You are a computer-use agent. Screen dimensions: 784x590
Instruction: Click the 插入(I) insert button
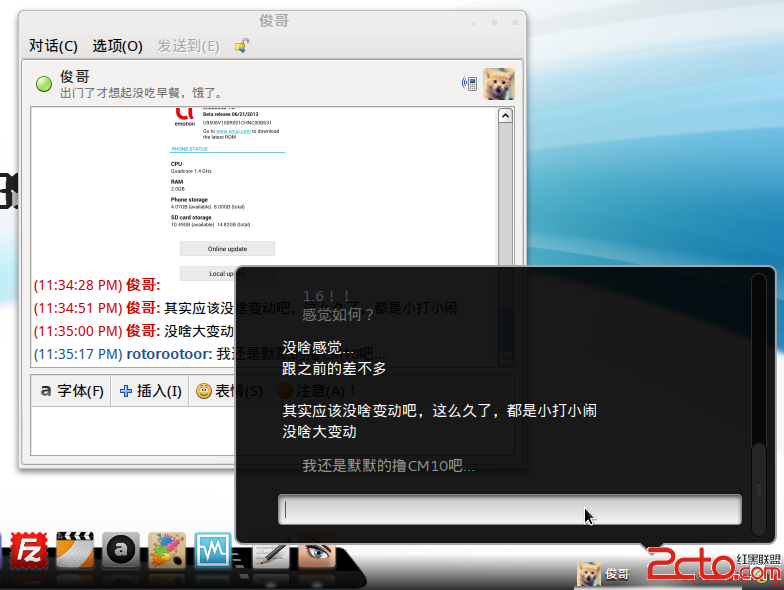point(150,391)
